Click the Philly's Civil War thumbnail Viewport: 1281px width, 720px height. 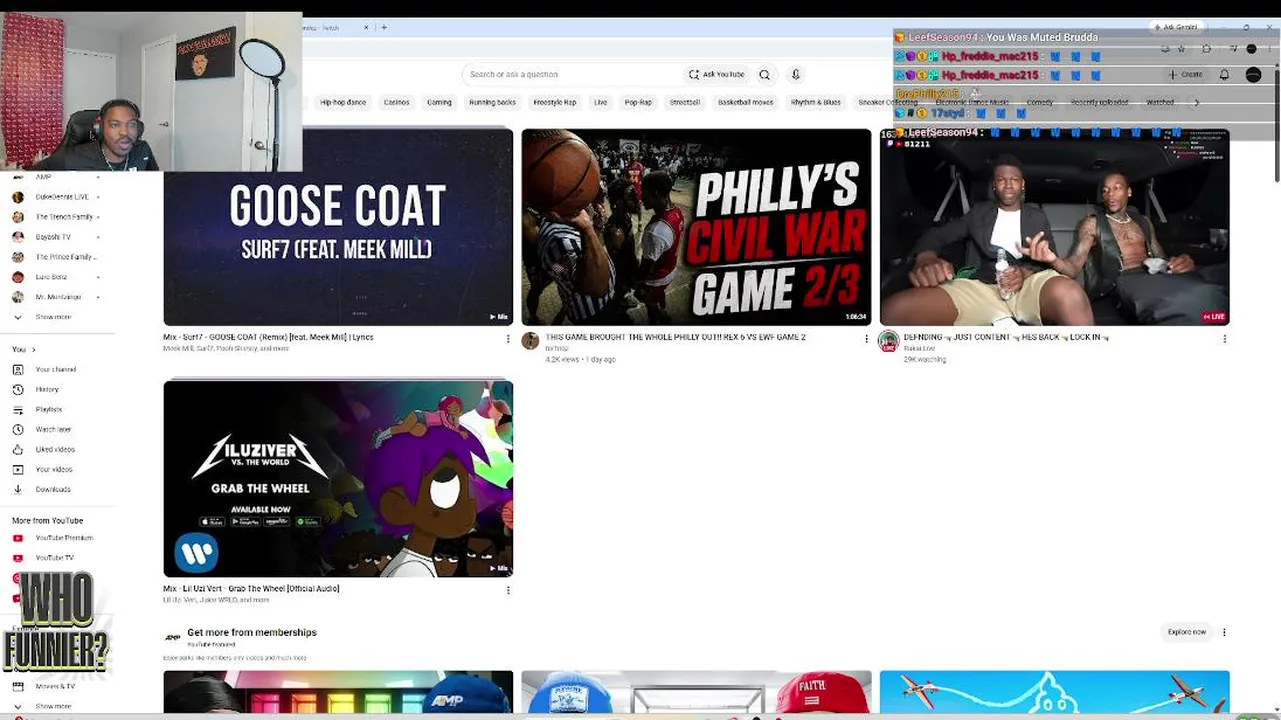(x=696, y=227)
